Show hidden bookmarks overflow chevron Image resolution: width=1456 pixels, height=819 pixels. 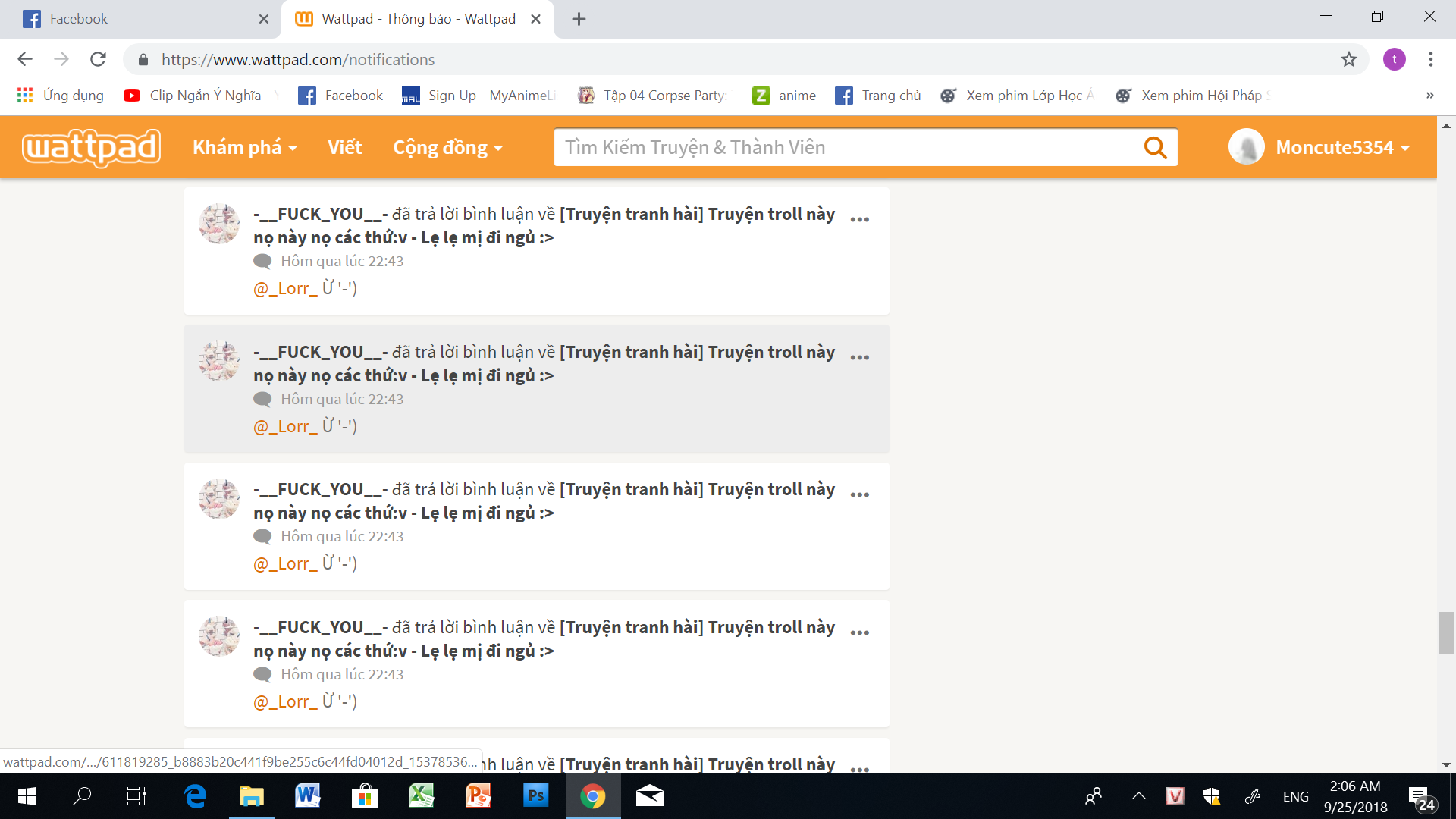pos(1429,96)
